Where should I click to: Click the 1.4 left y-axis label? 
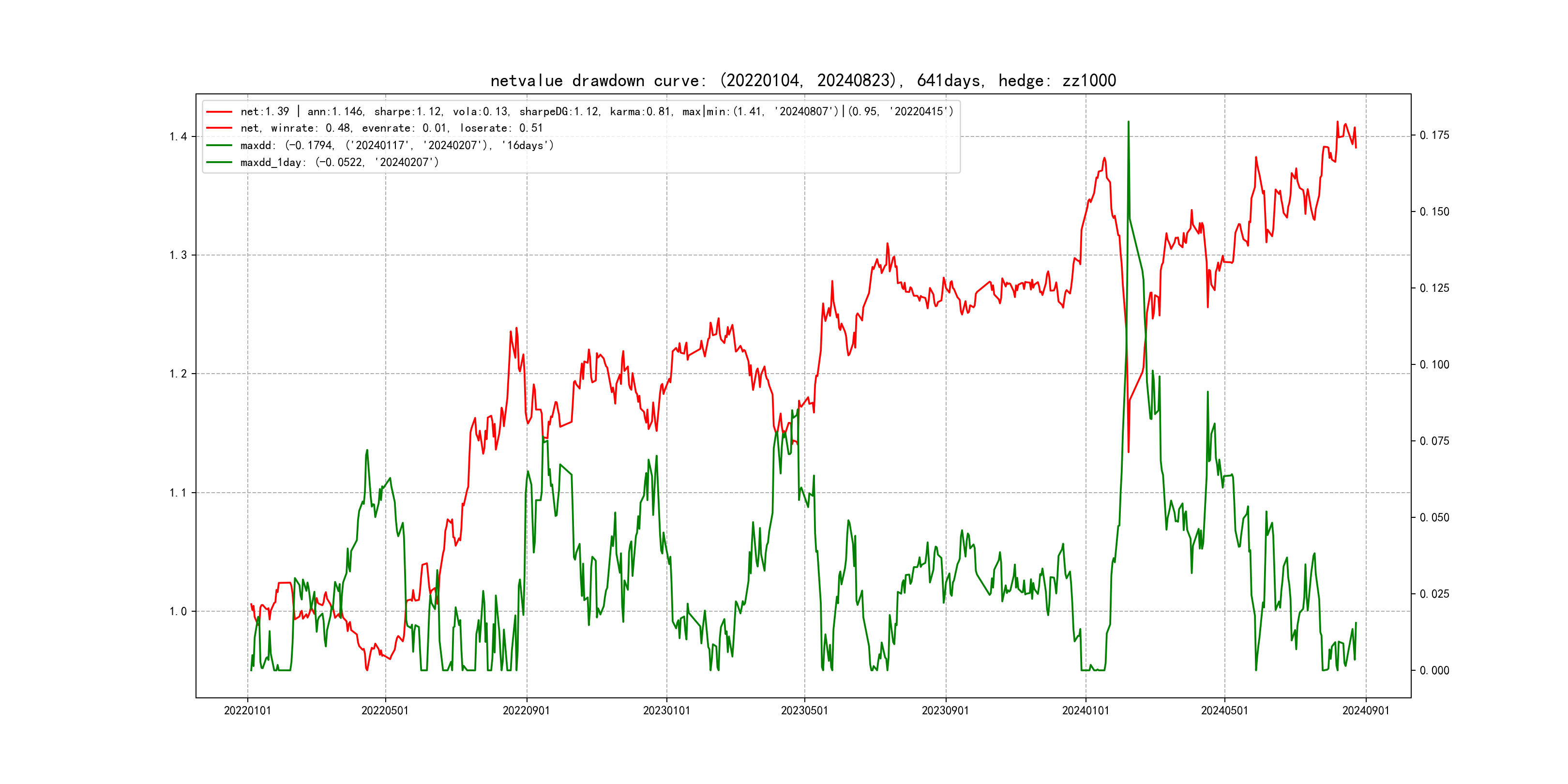[x=178, y=136]
